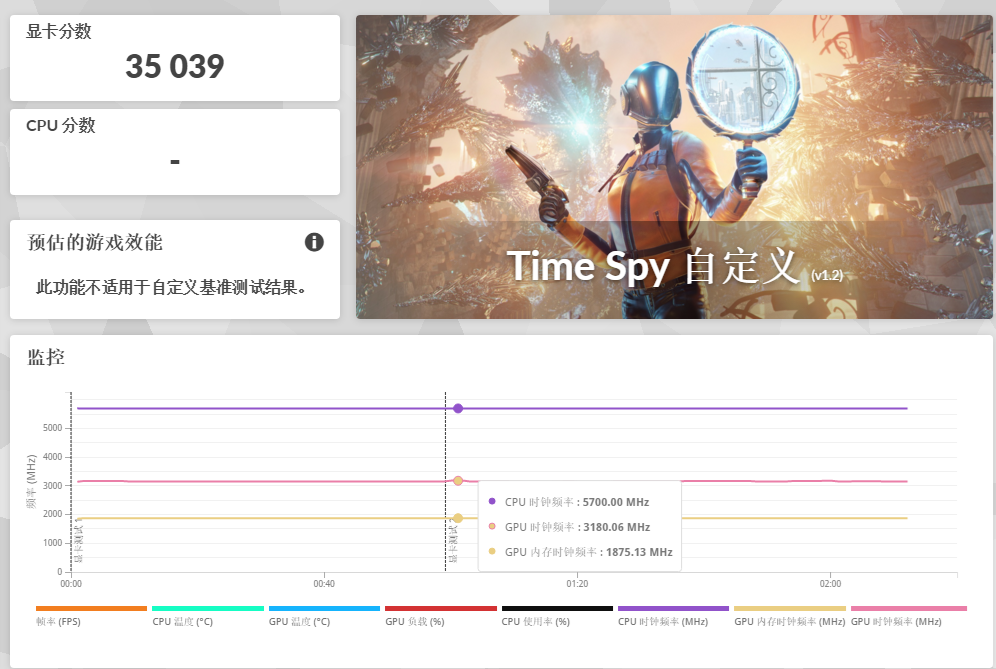This screenshot has height=669, width=996.
Task: Click the orange data point on GPU clock line
Action: [458, 481]
